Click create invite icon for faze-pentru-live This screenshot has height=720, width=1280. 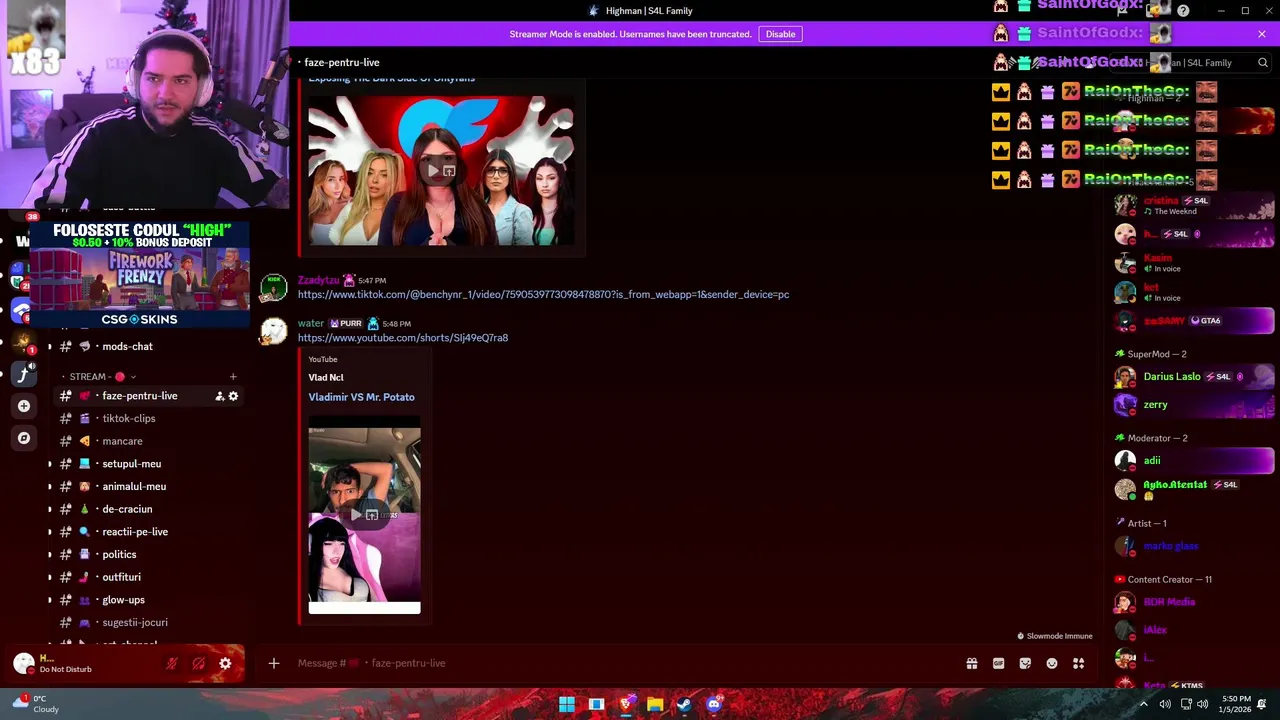tap(219, 396)
